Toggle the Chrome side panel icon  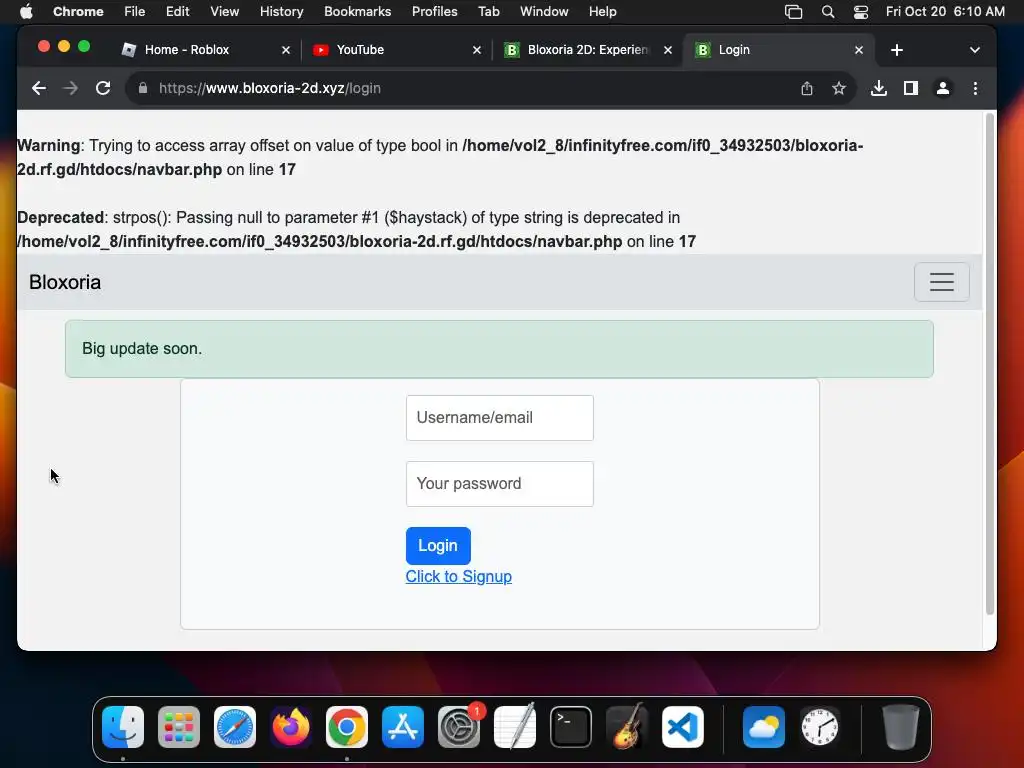click(910, 88)
